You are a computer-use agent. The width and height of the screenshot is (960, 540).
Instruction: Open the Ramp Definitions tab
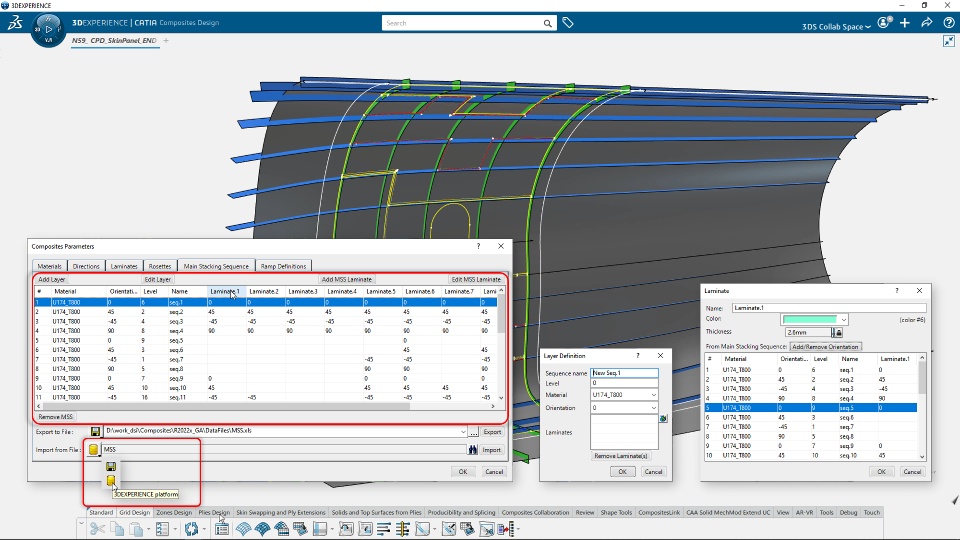[283, 266]
